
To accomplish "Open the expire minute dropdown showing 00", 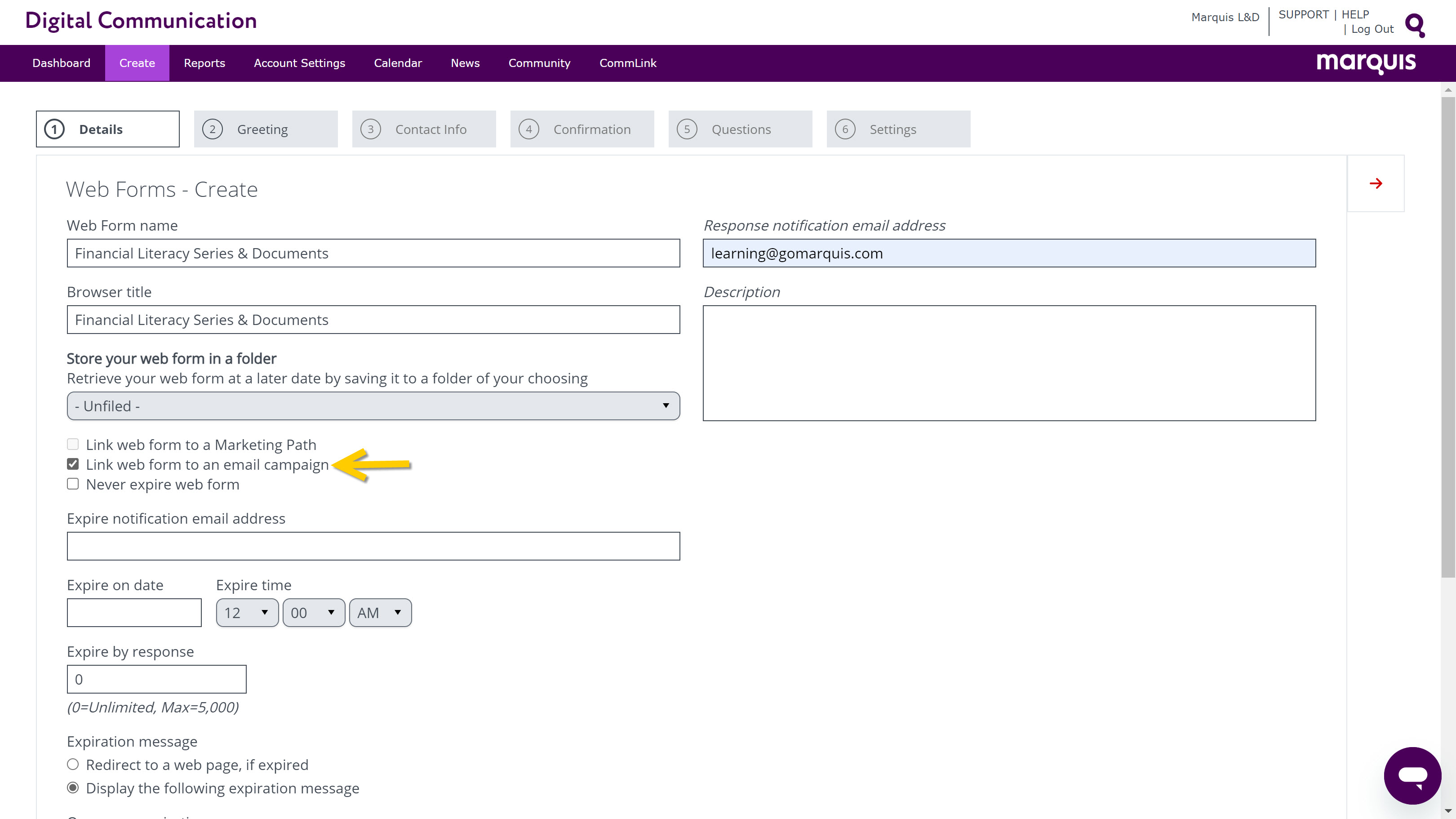I will 314,613.
